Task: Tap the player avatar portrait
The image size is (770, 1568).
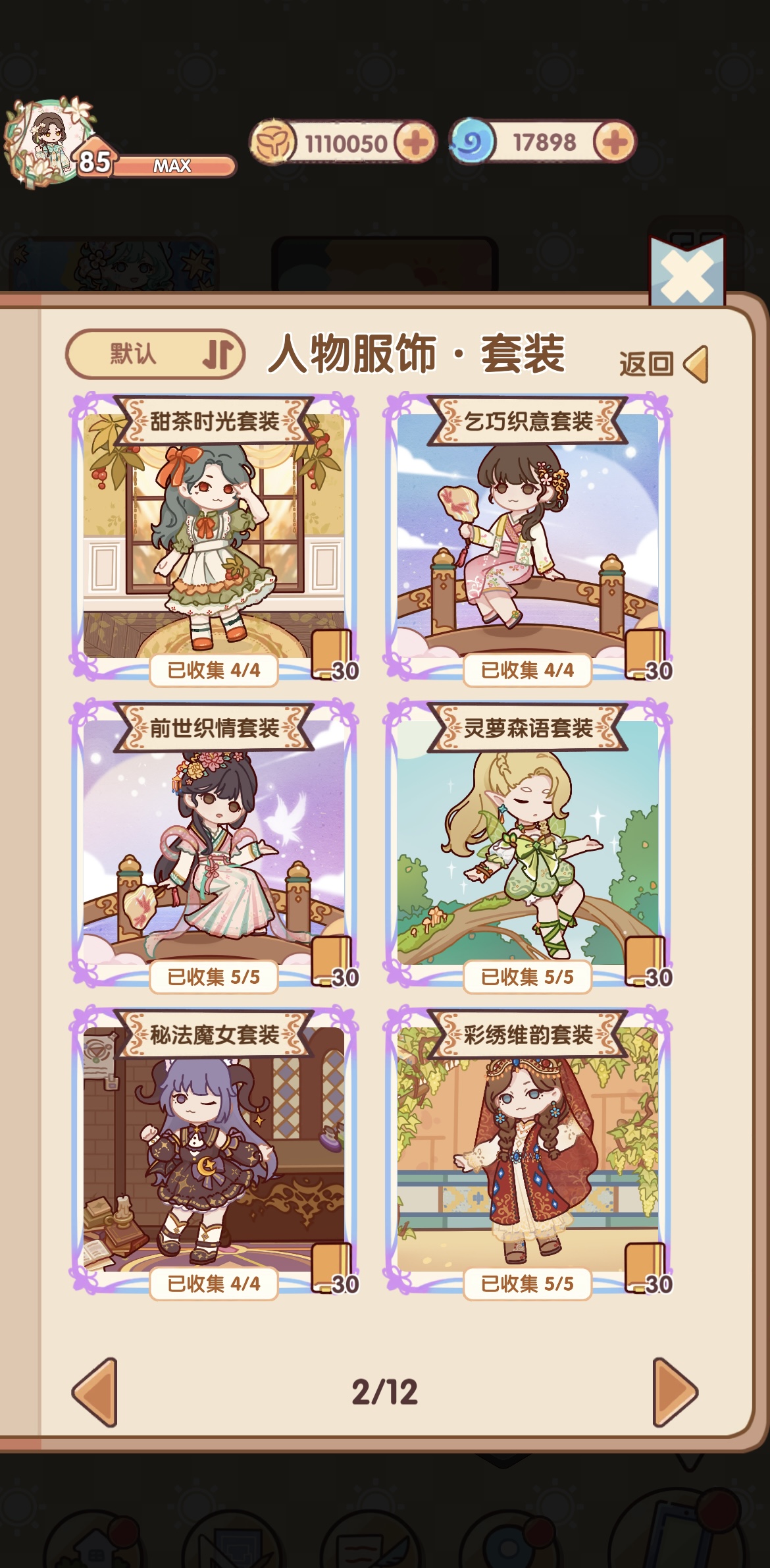Action: [x=47, y=142]
